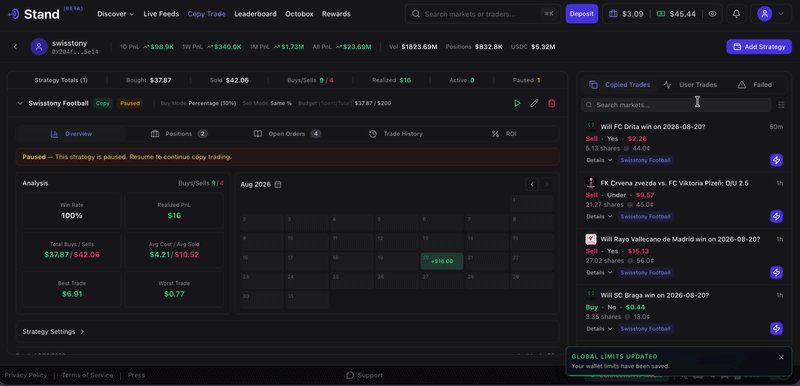This screenshot has width=800, height=386.
Task: Go back with the left arrow
Action: pyautogui.click(x=15, y=47)
